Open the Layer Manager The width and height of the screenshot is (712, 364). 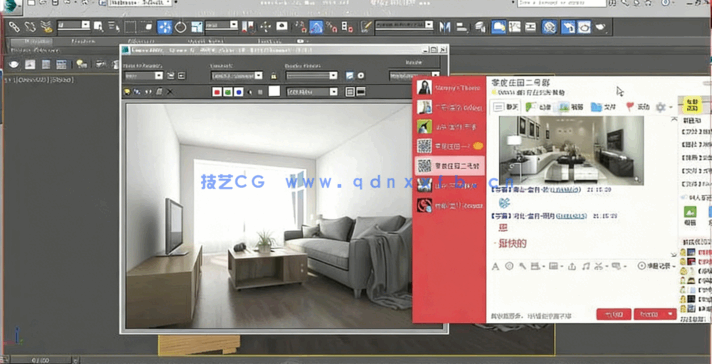click(x=480, y=27)
